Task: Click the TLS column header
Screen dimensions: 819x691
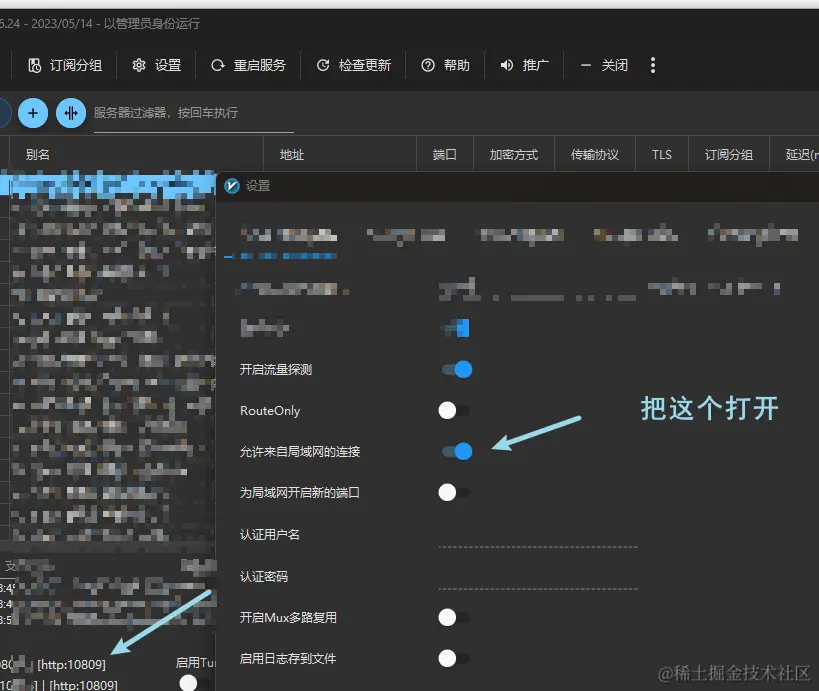Action: (x=662, y=155)
